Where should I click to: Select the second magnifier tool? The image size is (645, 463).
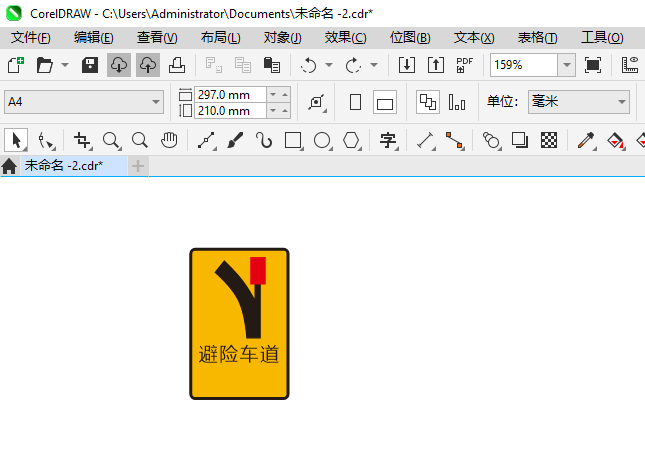[x=140, y=141]
